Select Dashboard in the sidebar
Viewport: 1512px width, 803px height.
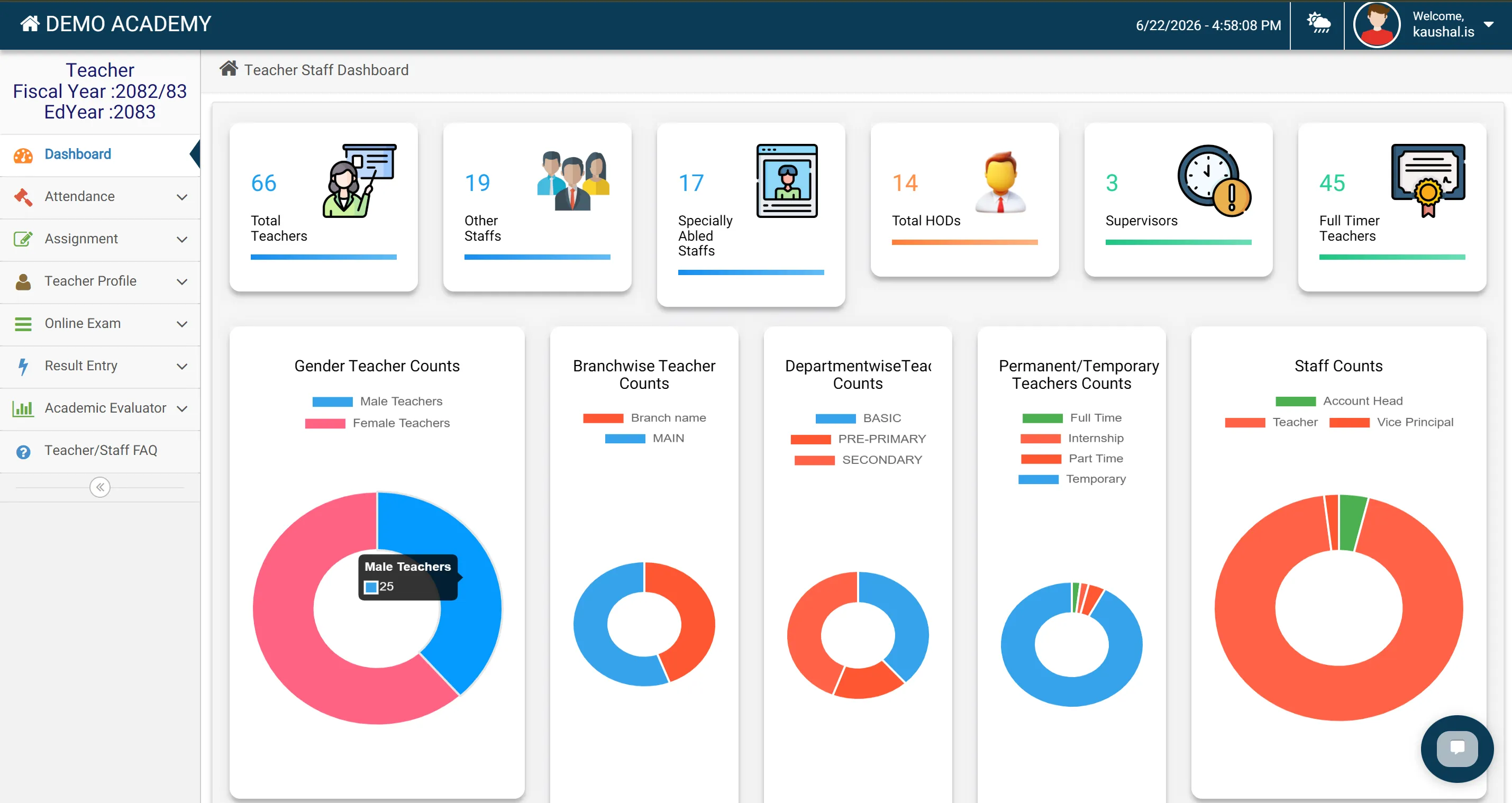[x=100, y=154]
